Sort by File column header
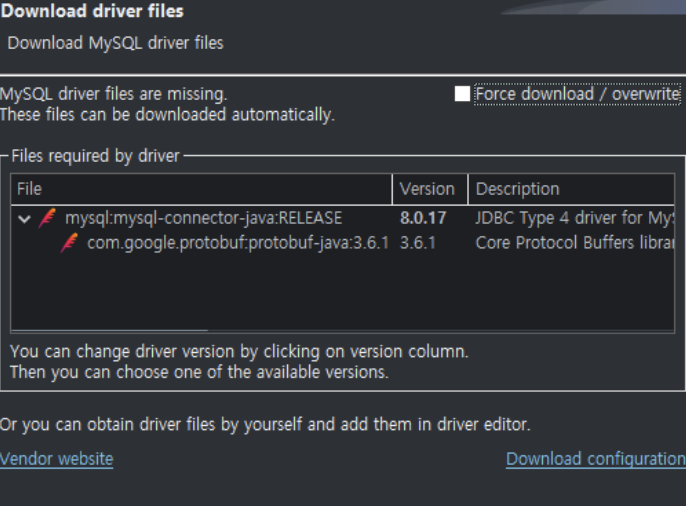Image resolution: width=686 pixels, height=506 pixels. pos(202,189)
